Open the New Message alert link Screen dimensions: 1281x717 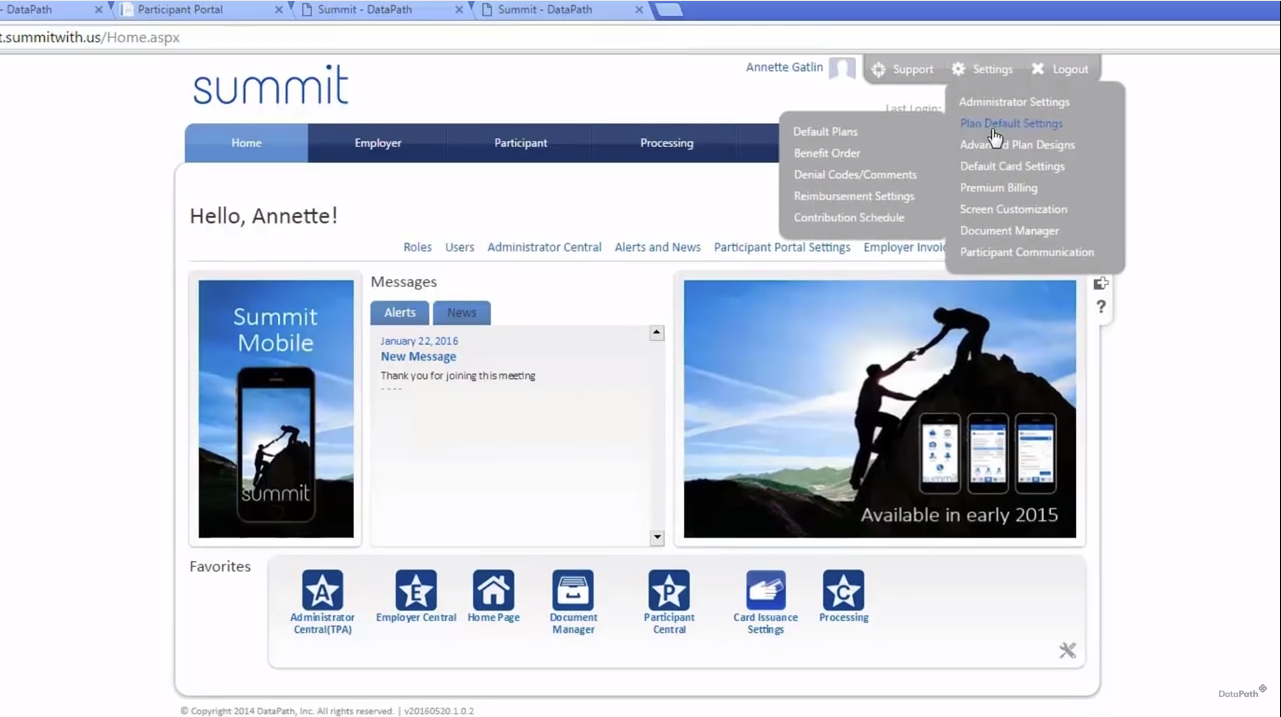418,357
